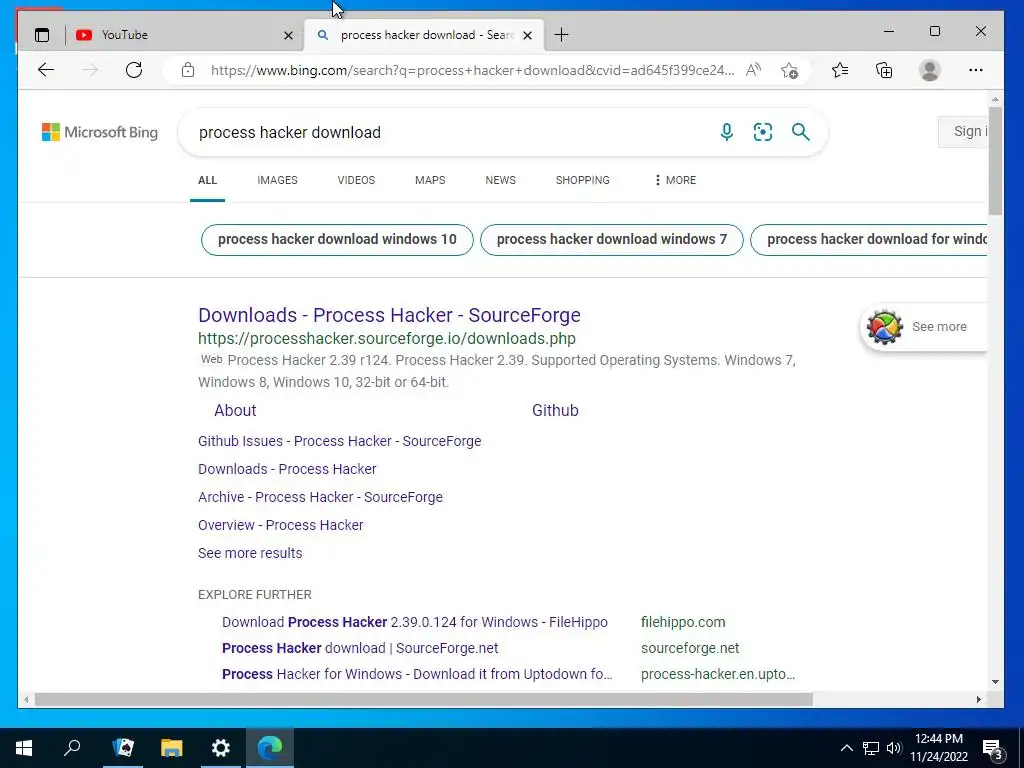Click the vertical scrollbar thumb
Viewport: 1024px width, 768px height.
995,160
